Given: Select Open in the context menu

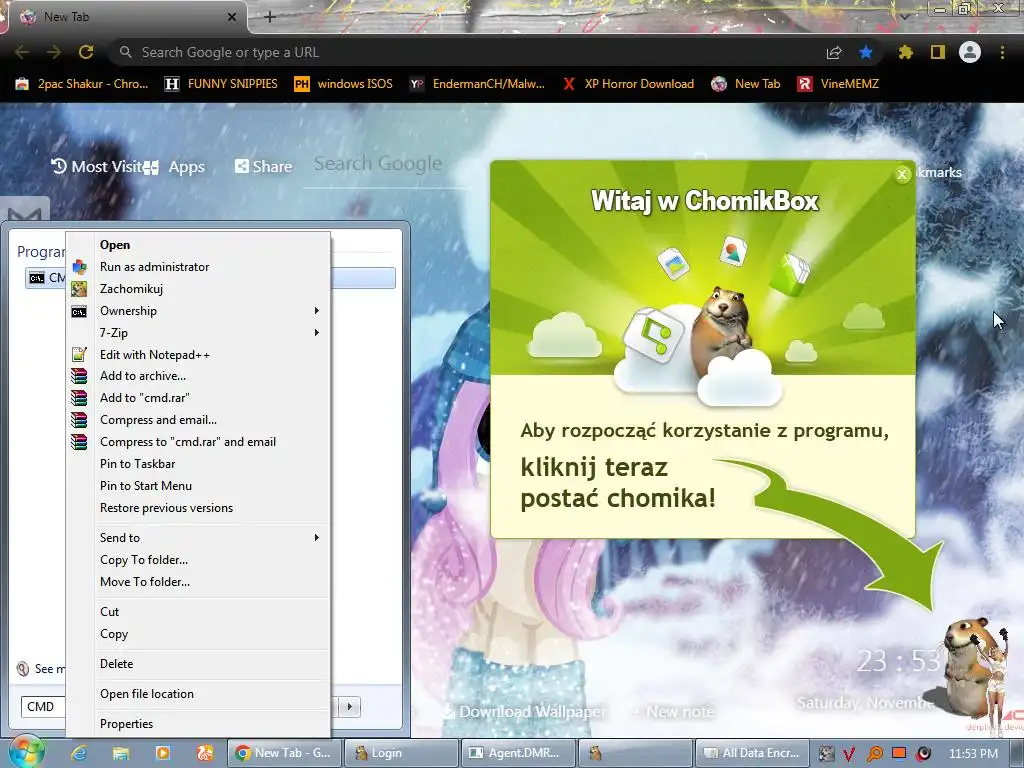Looking at the screenshot, I should click(x=199, y=245).
